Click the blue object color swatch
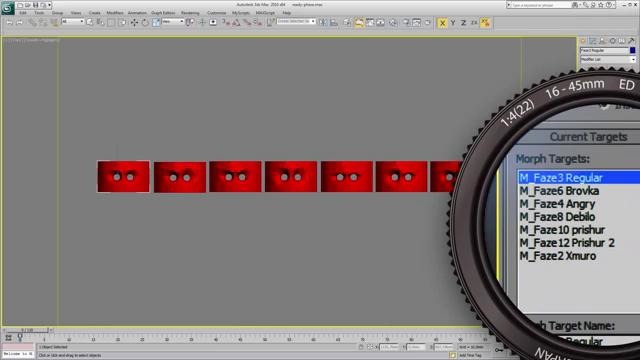The image size is (640, 360). pos(632,50)
